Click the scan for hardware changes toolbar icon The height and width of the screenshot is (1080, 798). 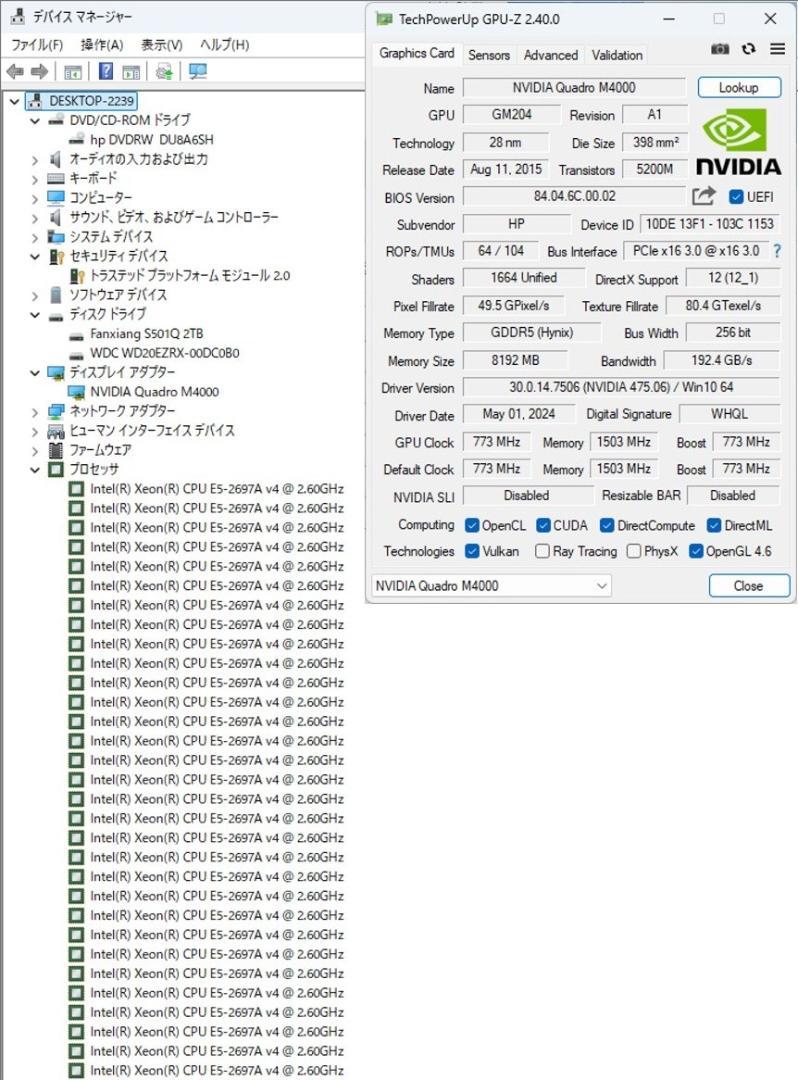[x=164, y=71]
